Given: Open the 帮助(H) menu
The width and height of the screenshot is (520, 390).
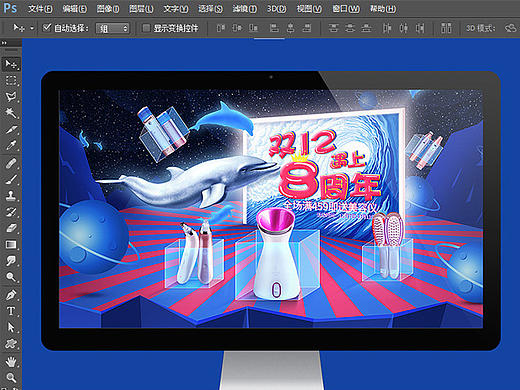Looking at the screenshot, I should pyautogui.click(x=383, y=9).
